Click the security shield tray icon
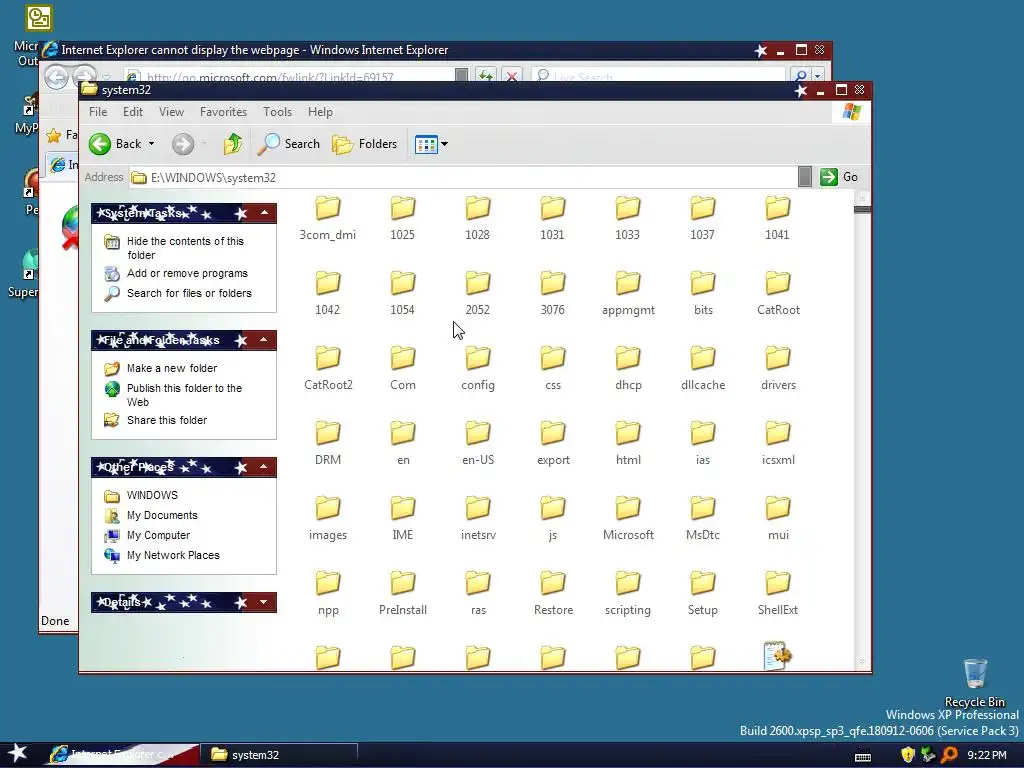Viewport: 1024px width, 768px height. pyautogui.click(x=907, y=755)
